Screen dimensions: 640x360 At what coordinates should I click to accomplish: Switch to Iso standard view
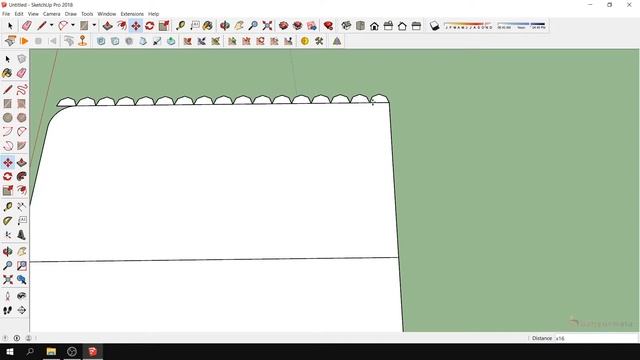pyautogui.click(x=347, y=26)
